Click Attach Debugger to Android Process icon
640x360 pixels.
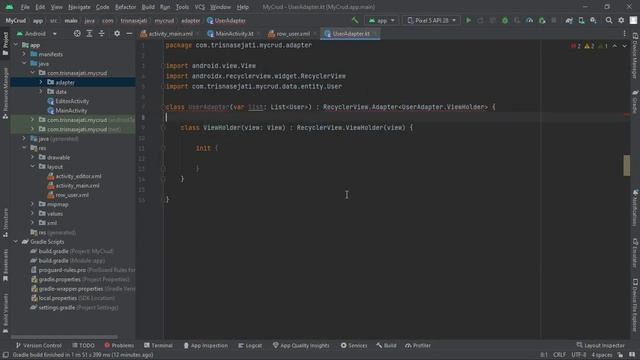(x=542, y=20)
